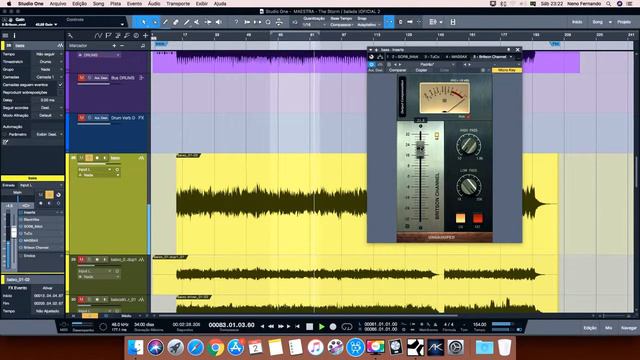Select the Split tool
The image size is (640, 360).
[x=165, y=22]
